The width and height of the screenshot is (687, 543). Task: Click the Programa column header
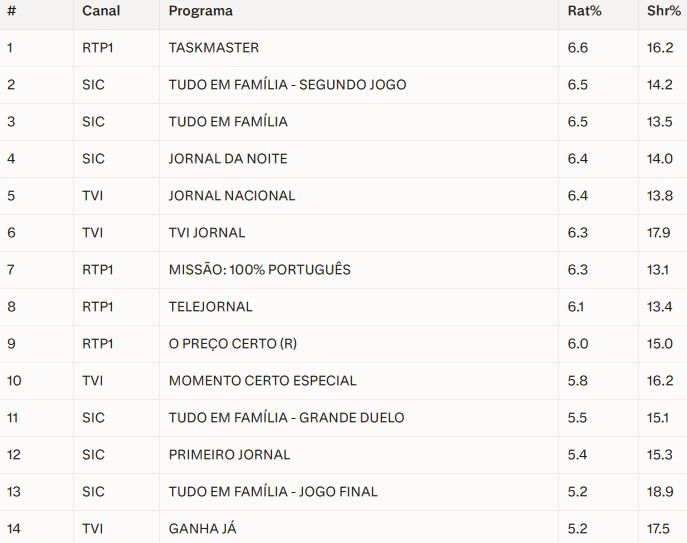[x=201, y=11]
